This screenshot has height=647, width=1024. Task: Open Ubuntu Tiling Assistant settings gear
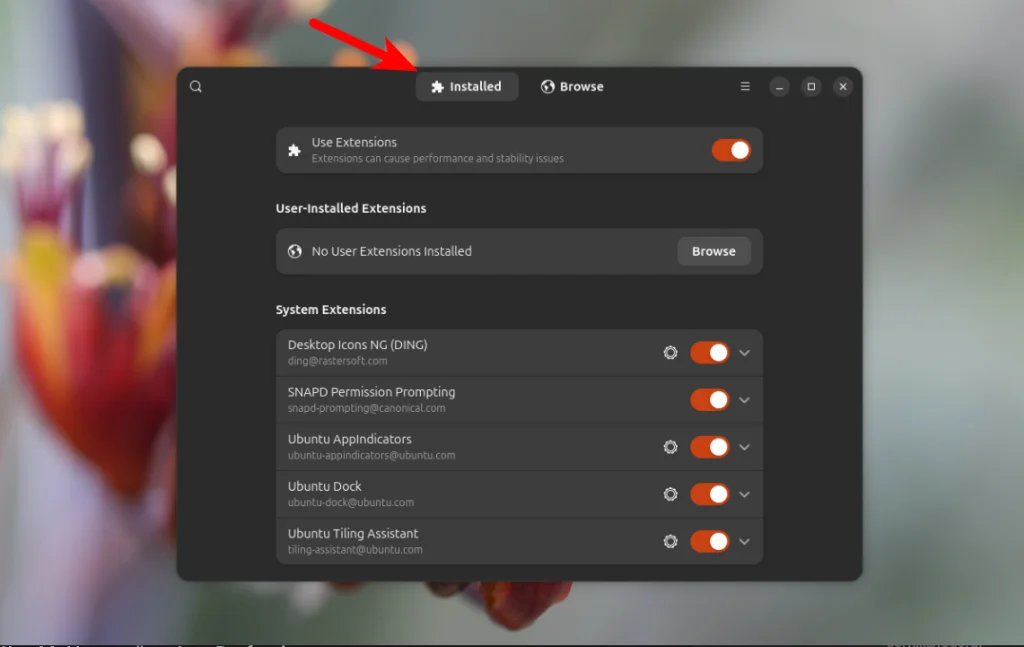pyautogui.click(x=670, y=541)
